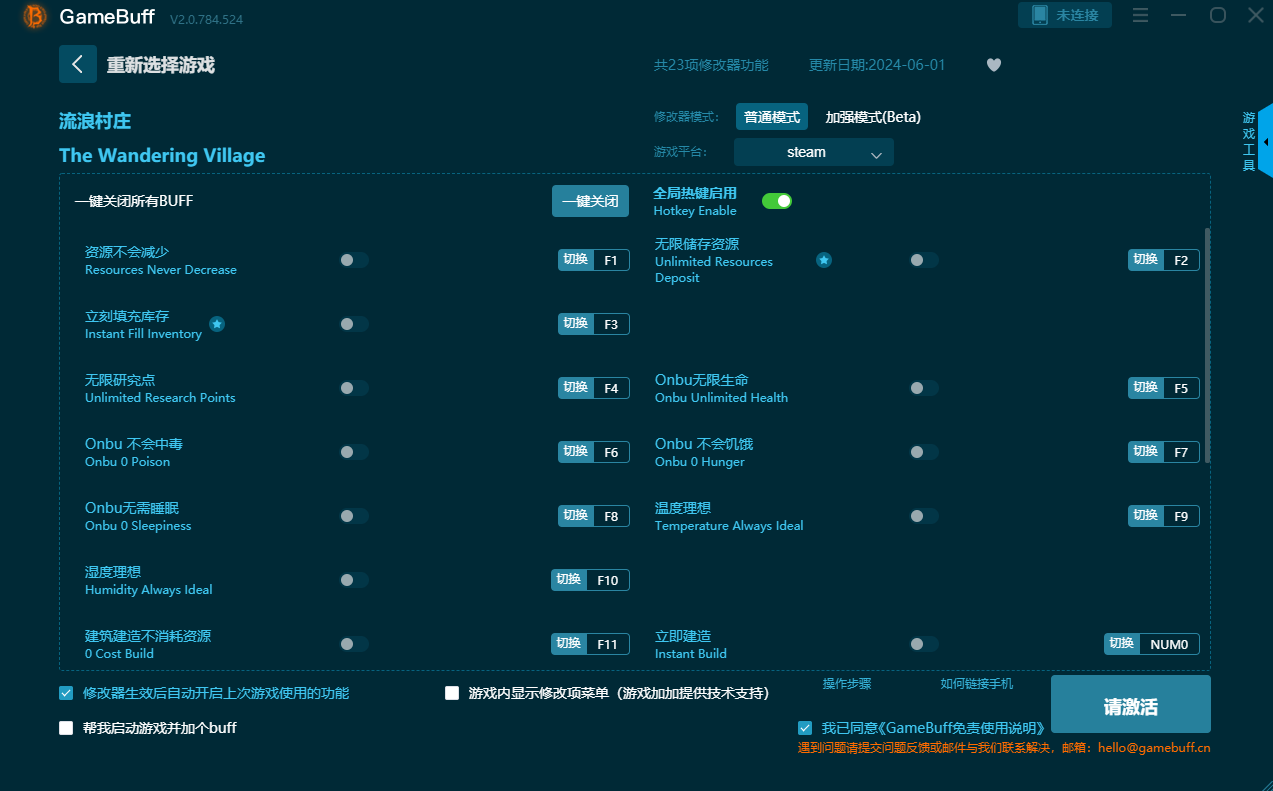This screenshot has width=1273, height=791.
Task: Uncheck auto-enable last used functions checkbox
Action: [x=66, y=693]
